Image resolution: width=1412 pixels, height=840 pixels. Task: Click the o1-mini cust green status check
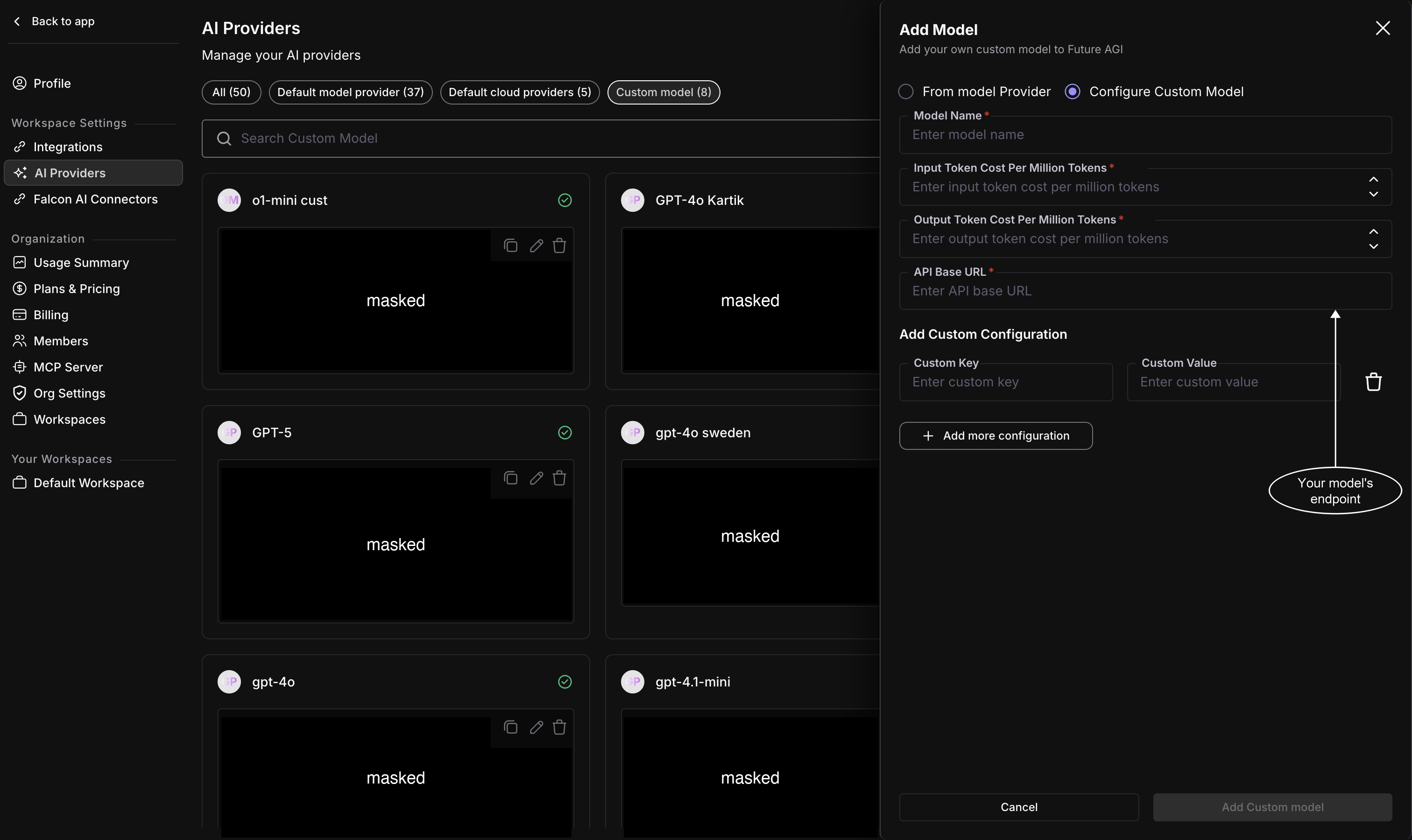pos(565,200)
